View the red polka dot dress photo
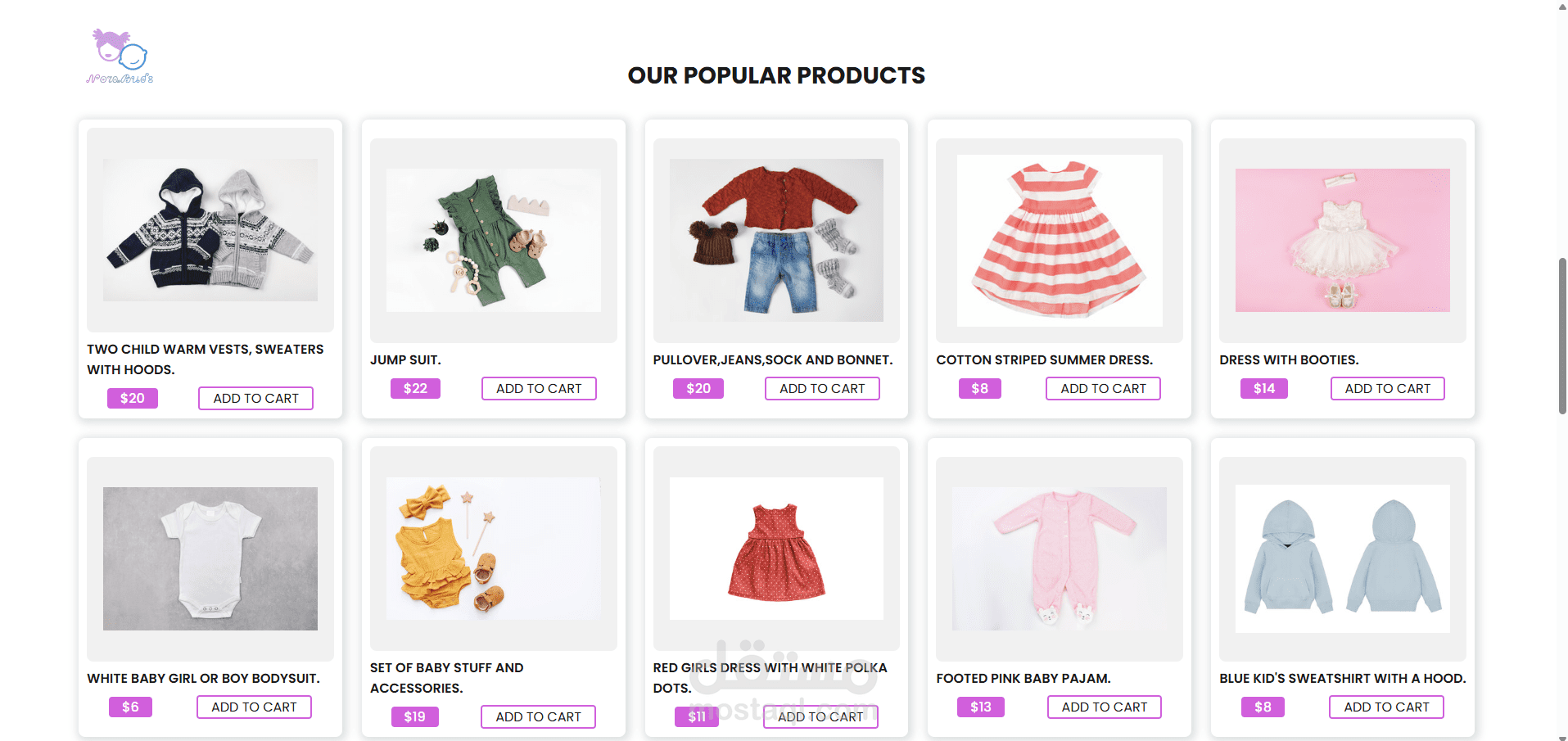Viewport: 1568px width, 741px height. pyautogui.click(x=776, y=549)
